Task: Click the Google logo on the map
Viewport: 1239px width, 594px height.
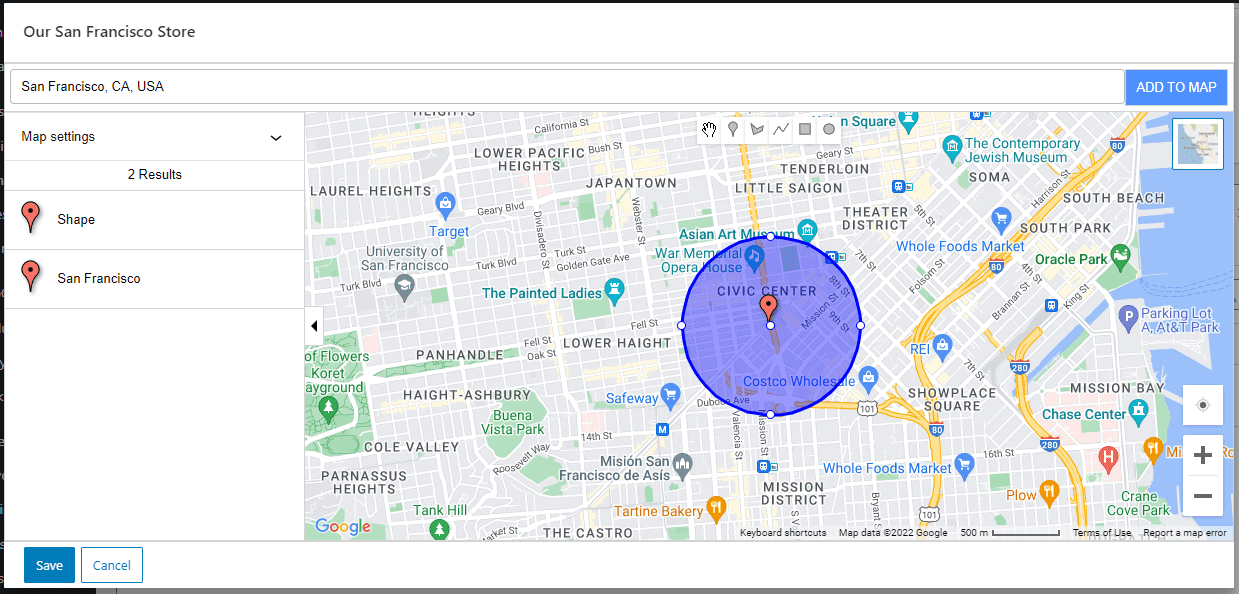Action: point(344,527)
